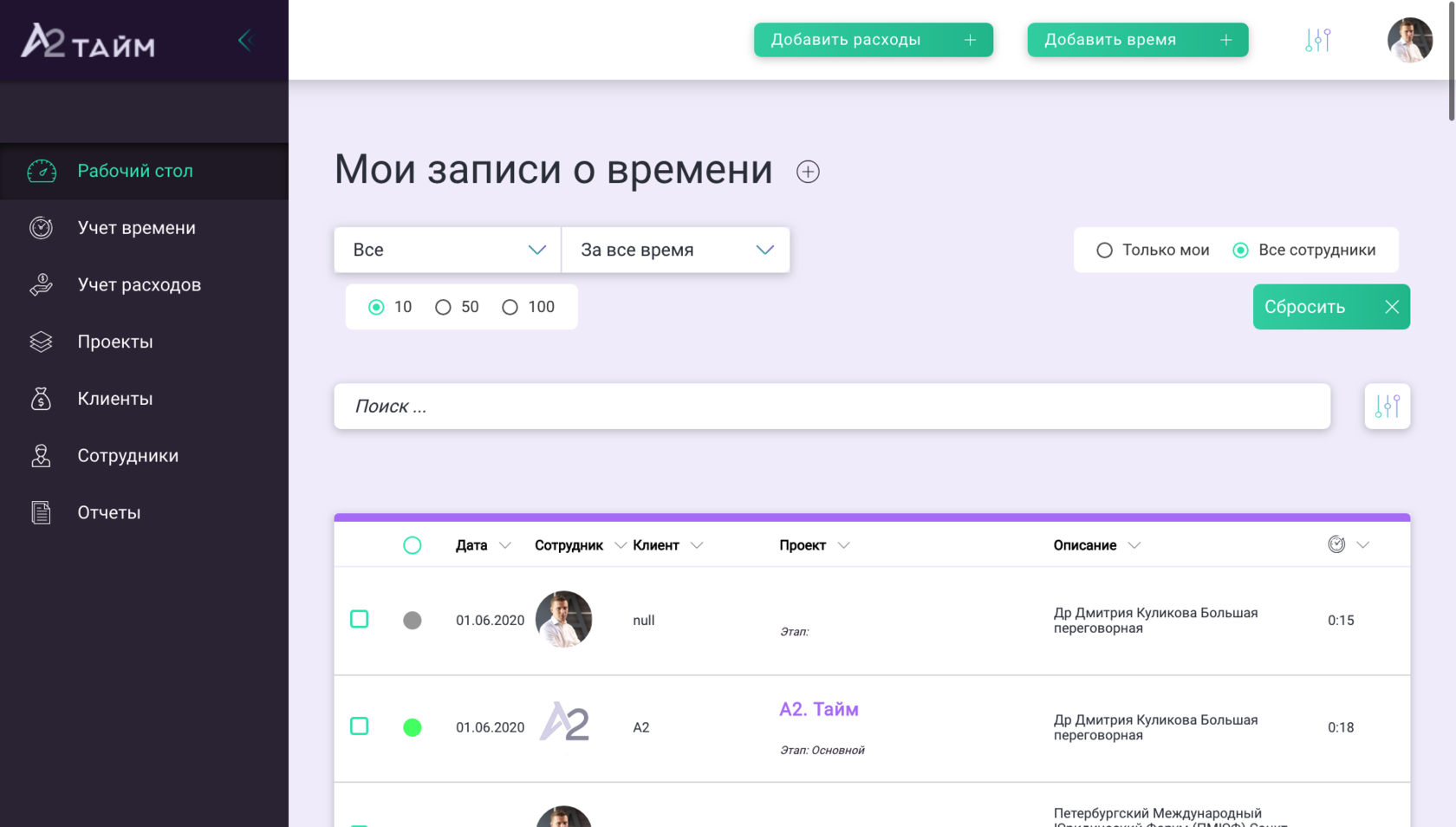Reset filters with Сбросить button
Screen dimensions: 1456x827
[1331, 307]
